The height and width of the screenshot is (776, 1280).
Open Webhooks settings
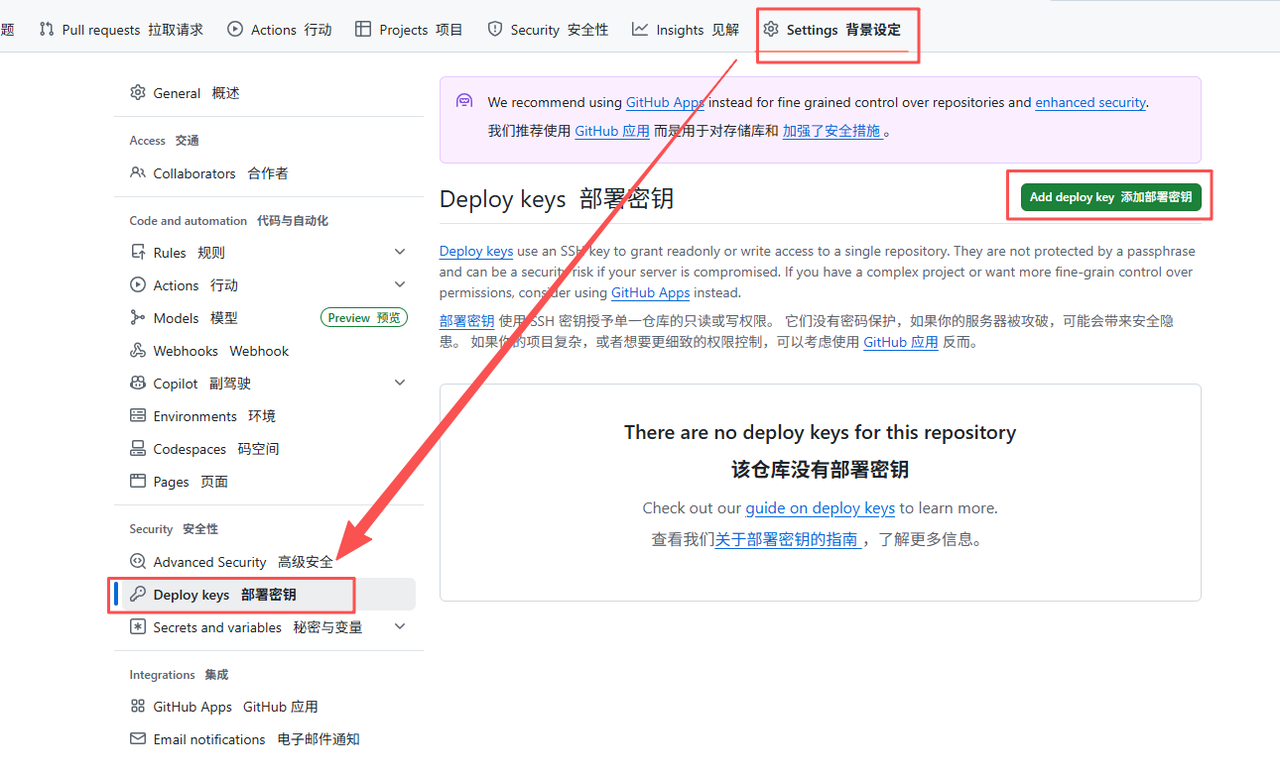tap(265, 350)
